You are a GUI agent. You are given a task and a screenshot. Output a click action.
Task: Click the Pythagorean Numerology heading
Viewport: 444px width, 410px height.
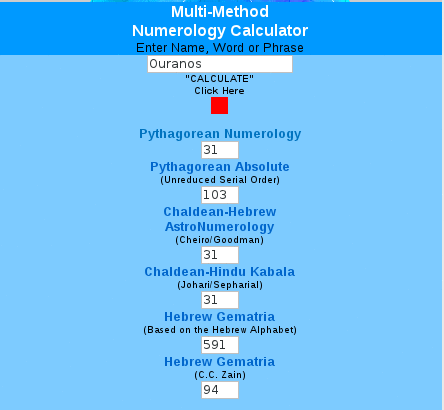point(220,134)
